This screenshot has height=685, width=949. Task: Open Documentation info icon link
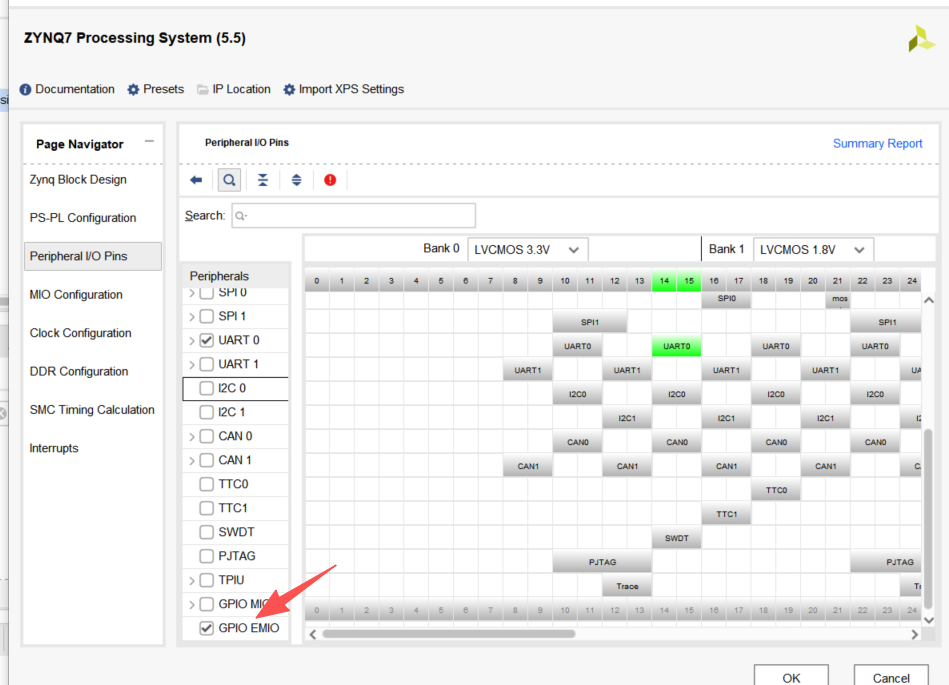[25, 90]
